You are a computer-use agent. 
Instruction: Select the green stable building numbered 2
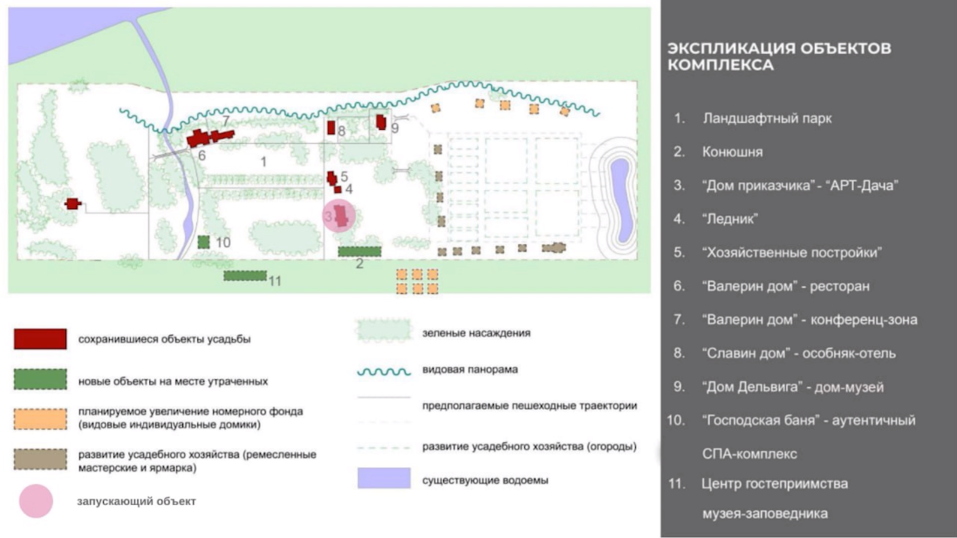(360, 251)
